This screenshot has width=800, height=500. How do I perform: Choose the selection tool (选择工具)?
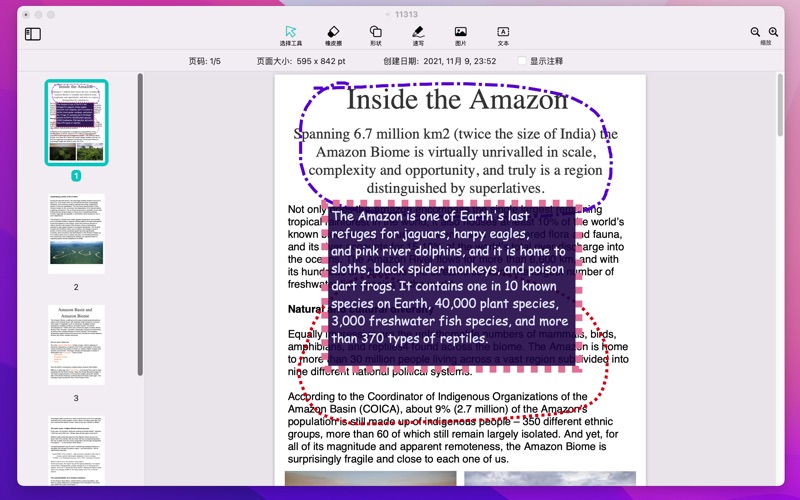point(291,36)
